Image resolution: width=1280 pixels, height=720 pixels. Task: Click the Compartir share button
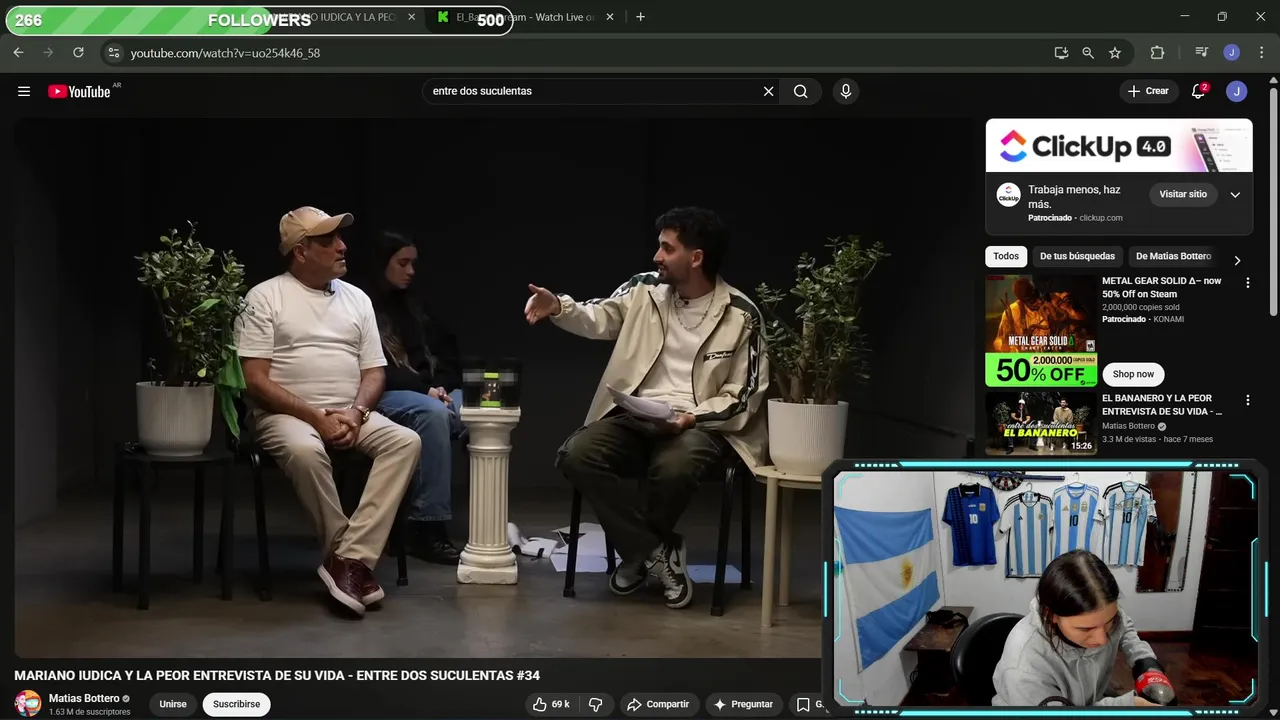[x=658, y=704]
